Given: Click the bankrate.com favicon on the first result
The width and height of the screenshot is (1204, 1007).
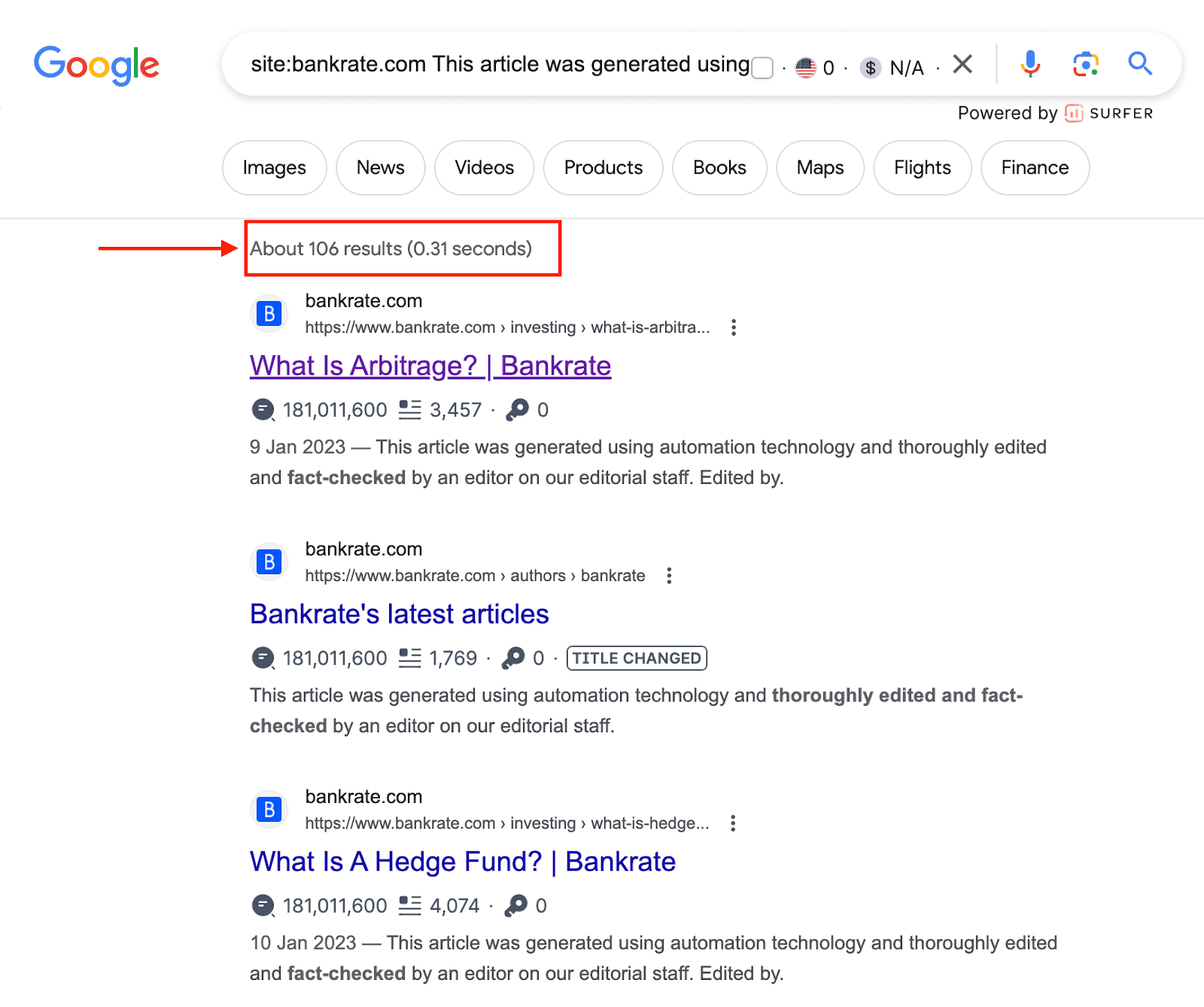Looking at the screenshot, I should click(x=268, y=312).
